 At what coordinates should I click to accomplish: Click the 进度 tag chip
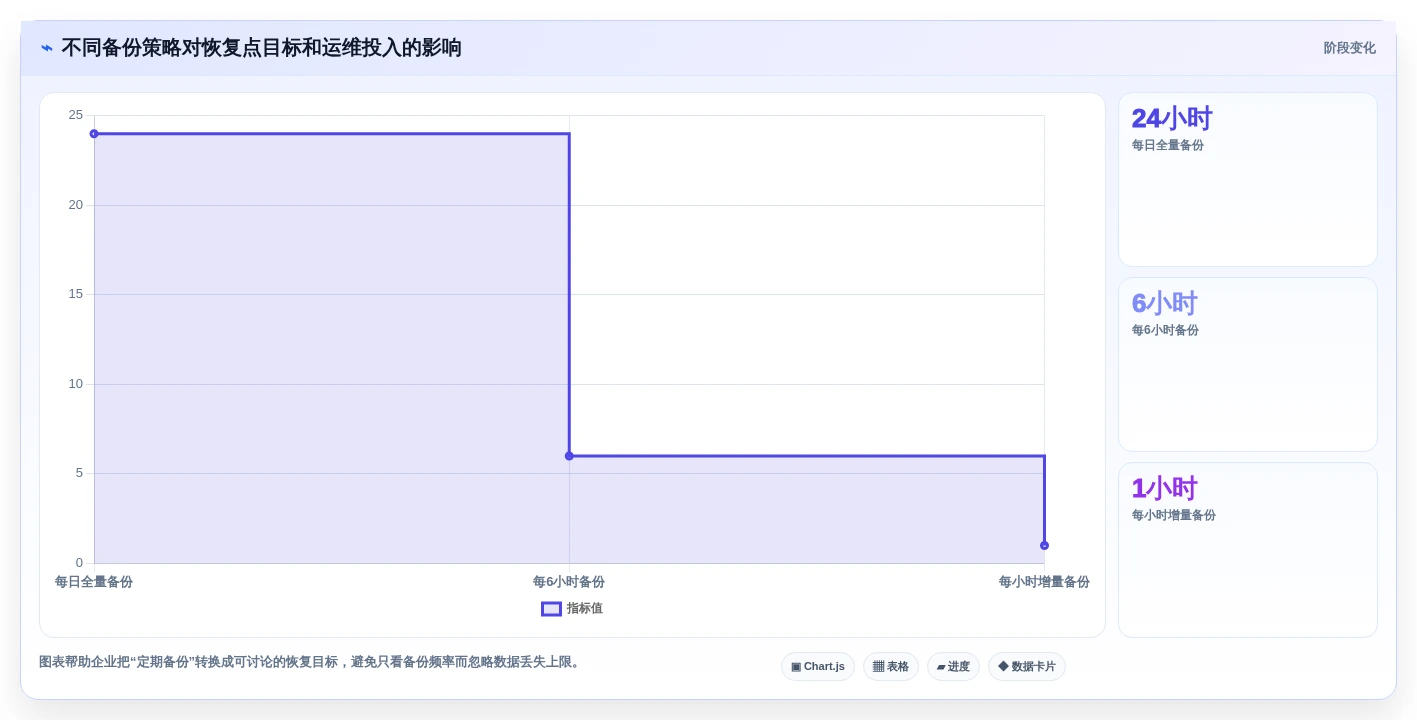(x=953, y=666)
